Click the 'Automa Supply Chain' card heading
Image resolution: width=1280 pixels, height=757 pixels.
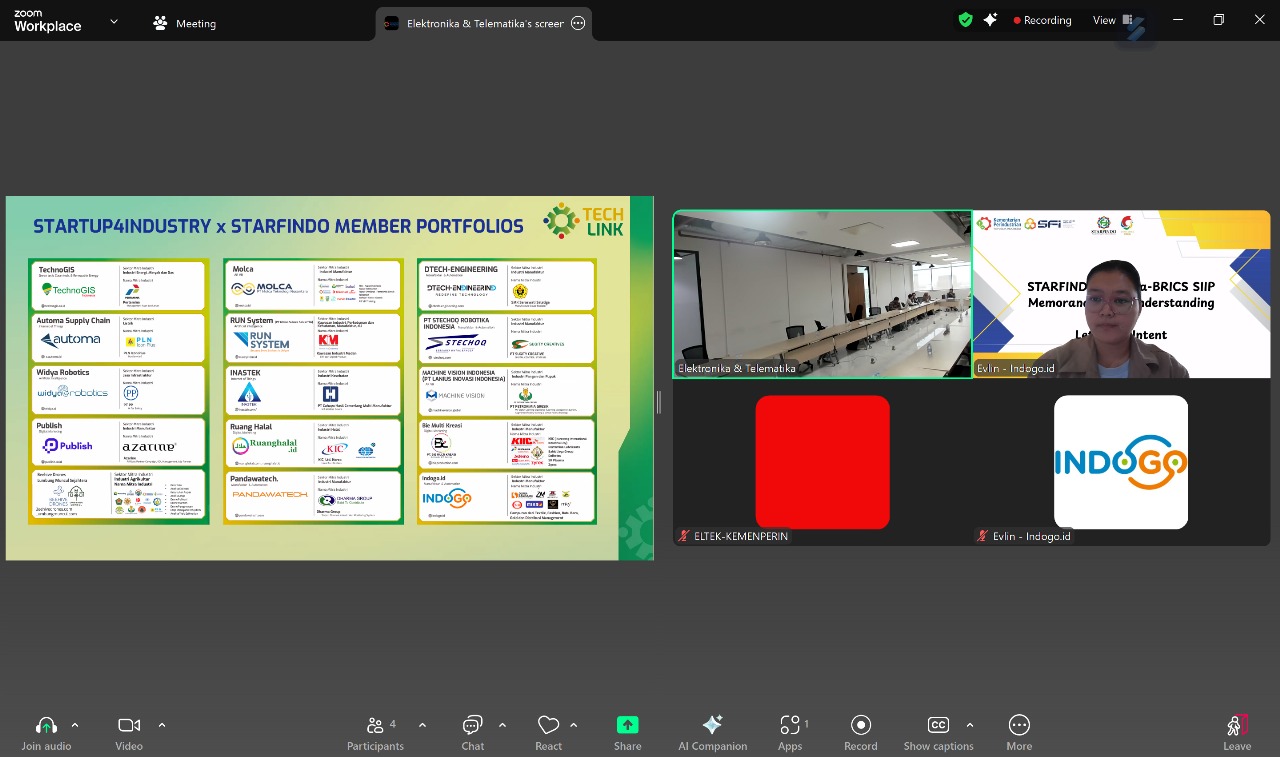tap(74, 321)
